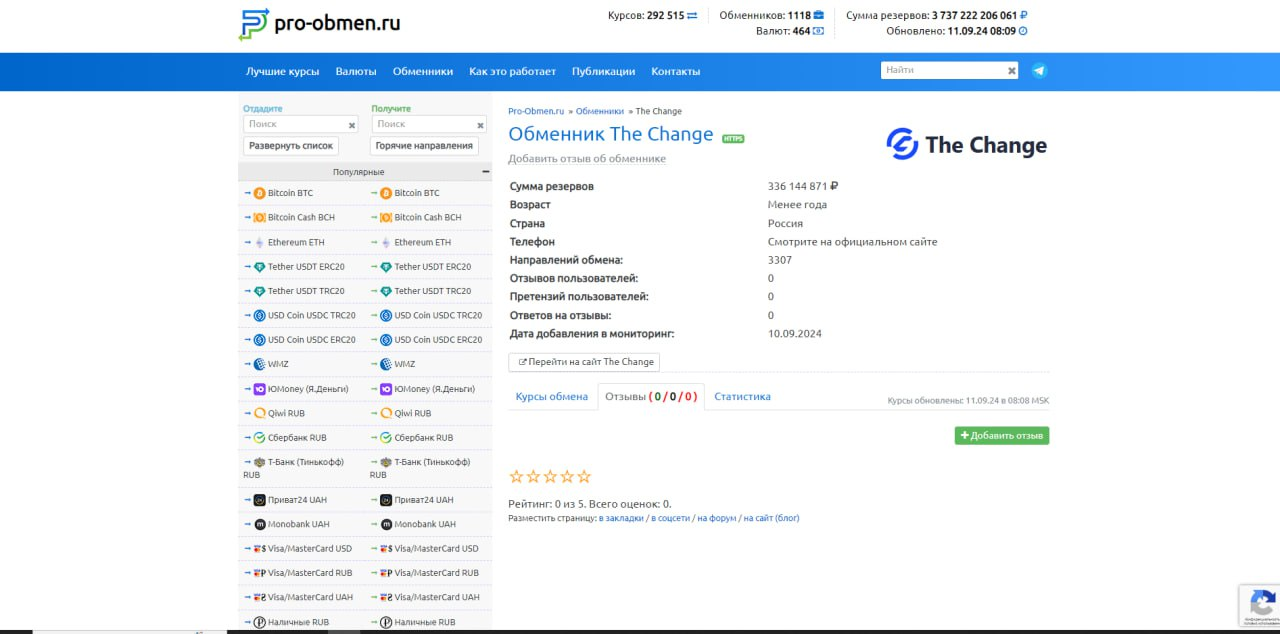Click the Горячие направления button
1280x634 pixels.
click(x=424, y=145)
